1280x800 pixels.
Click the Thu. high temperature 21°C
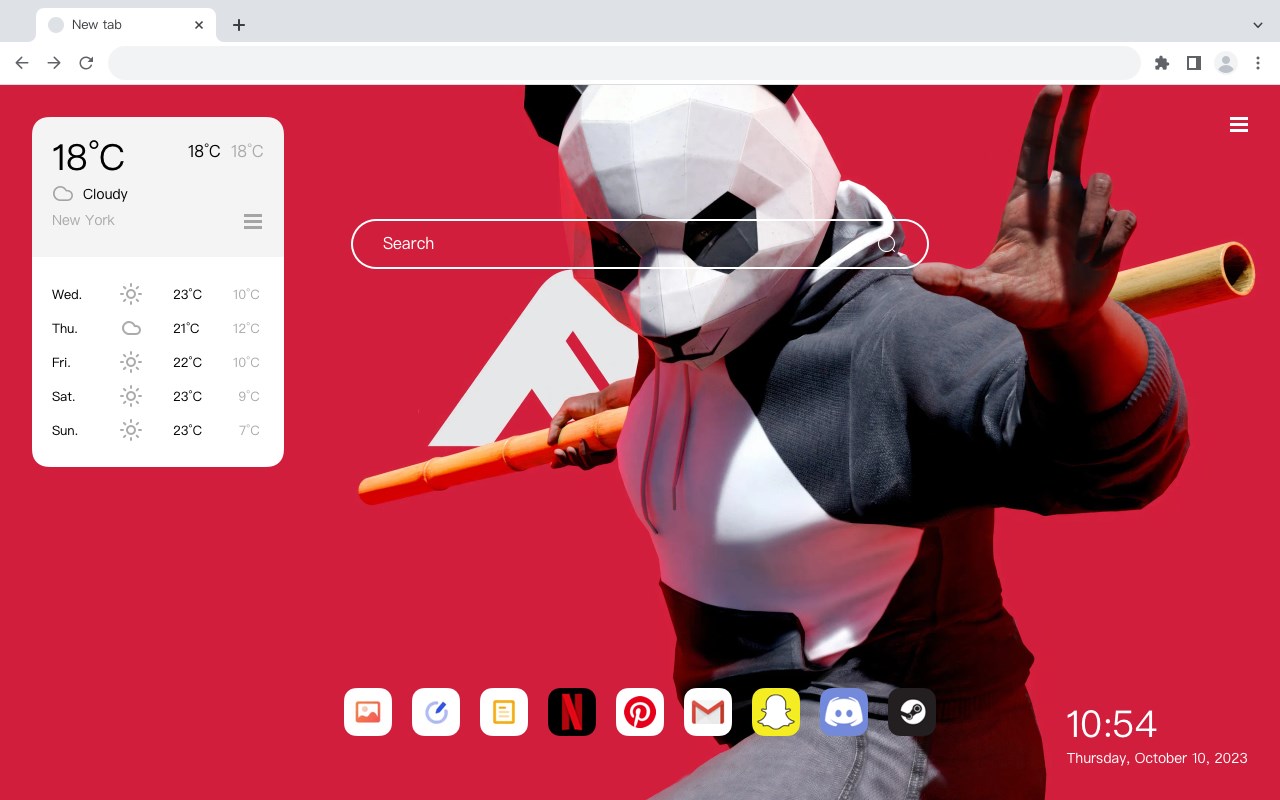click(186, 328)
